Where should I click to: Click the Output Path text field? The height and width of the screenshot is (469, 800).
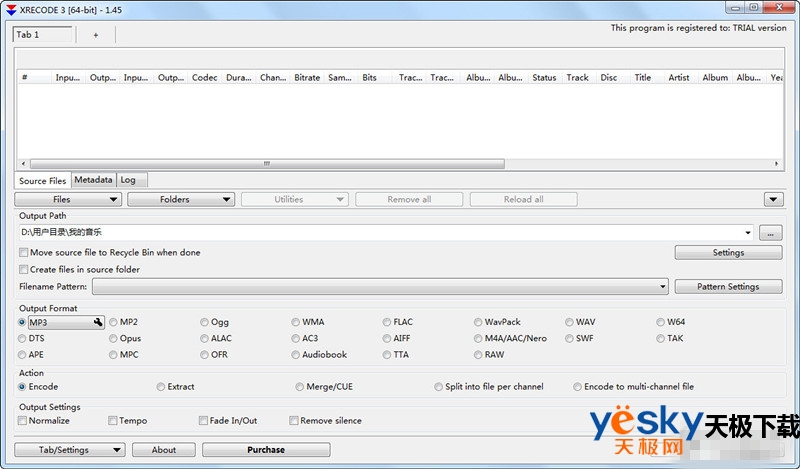(380, 232)
